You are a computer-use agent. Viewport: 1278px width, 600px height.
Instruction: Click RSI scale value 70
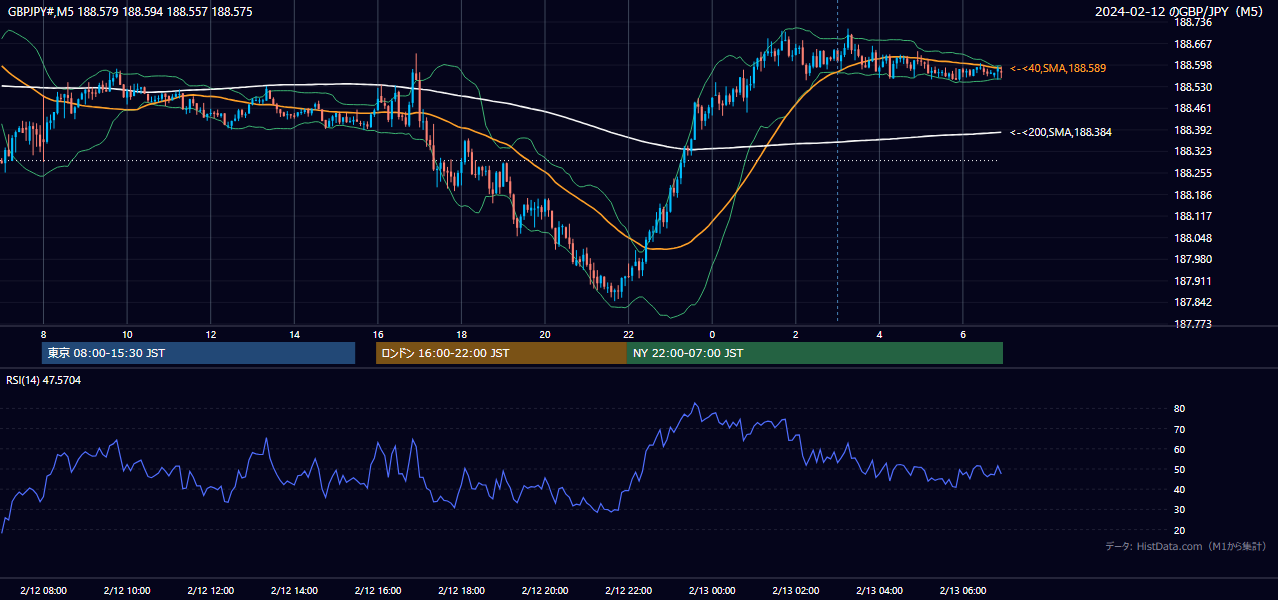click(1179, 429)
